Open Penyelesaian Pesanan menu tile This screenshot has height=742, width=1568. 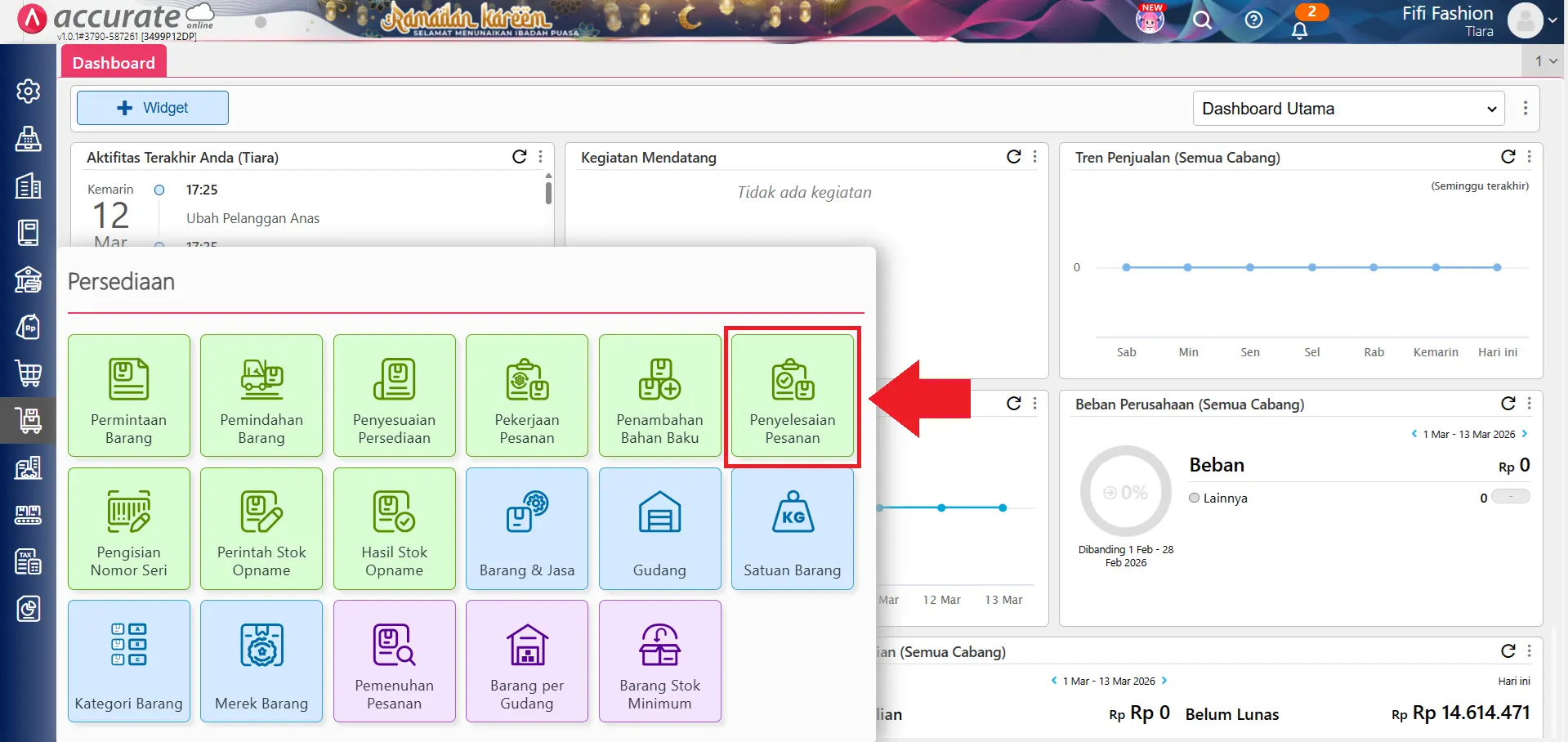(x=792, y=396)
